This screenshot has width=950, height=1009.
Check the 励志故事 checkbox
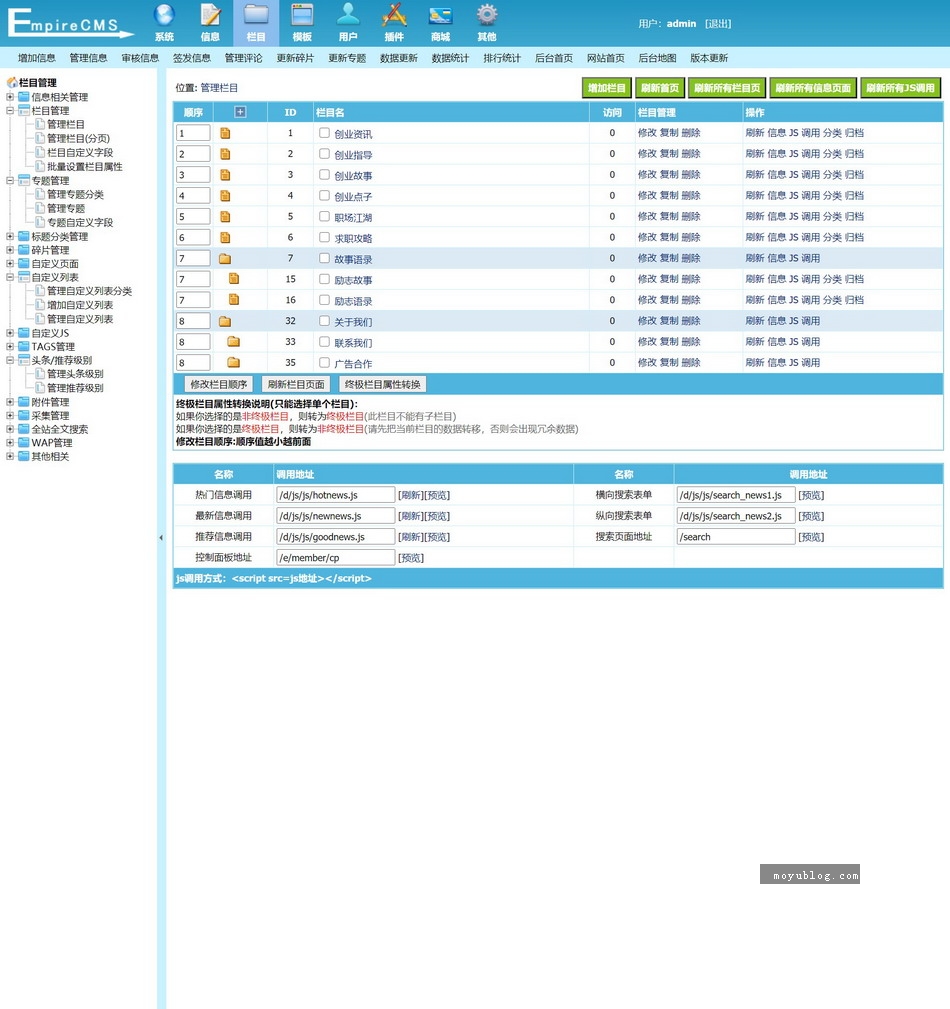click(324, 279)
